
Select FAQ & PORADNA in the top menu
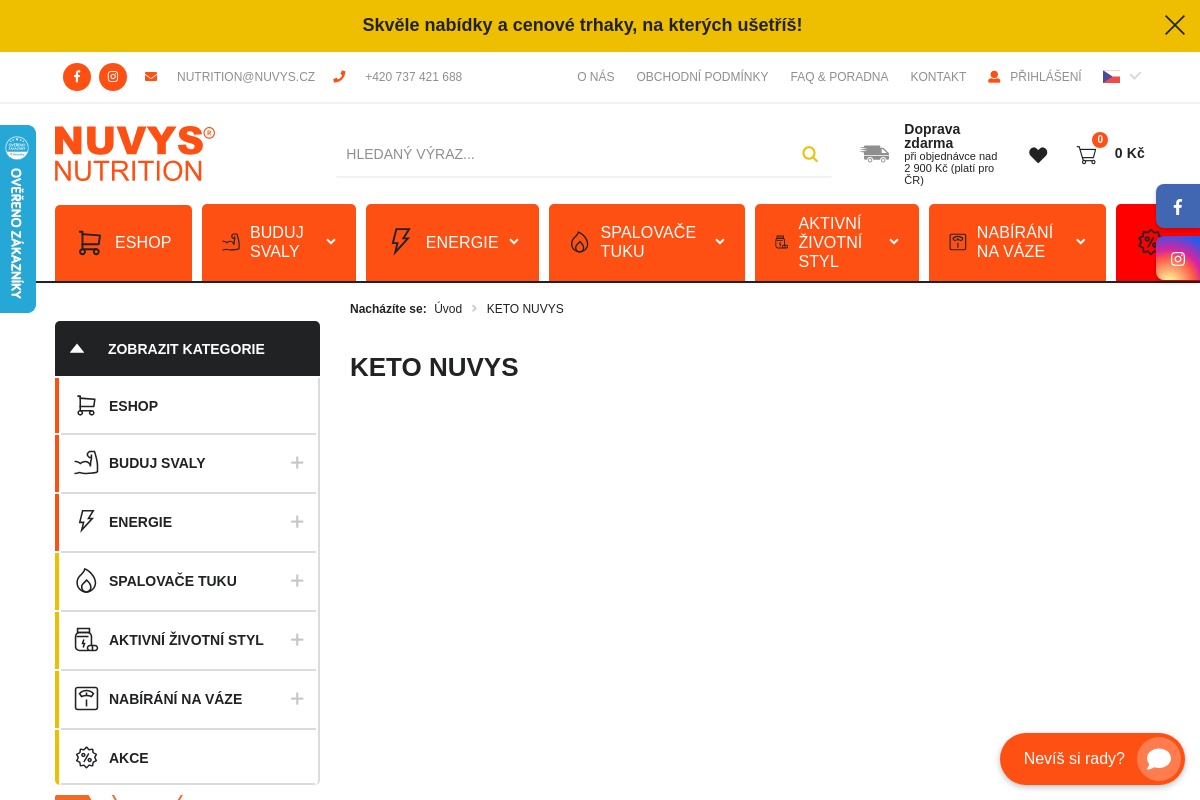839,76
